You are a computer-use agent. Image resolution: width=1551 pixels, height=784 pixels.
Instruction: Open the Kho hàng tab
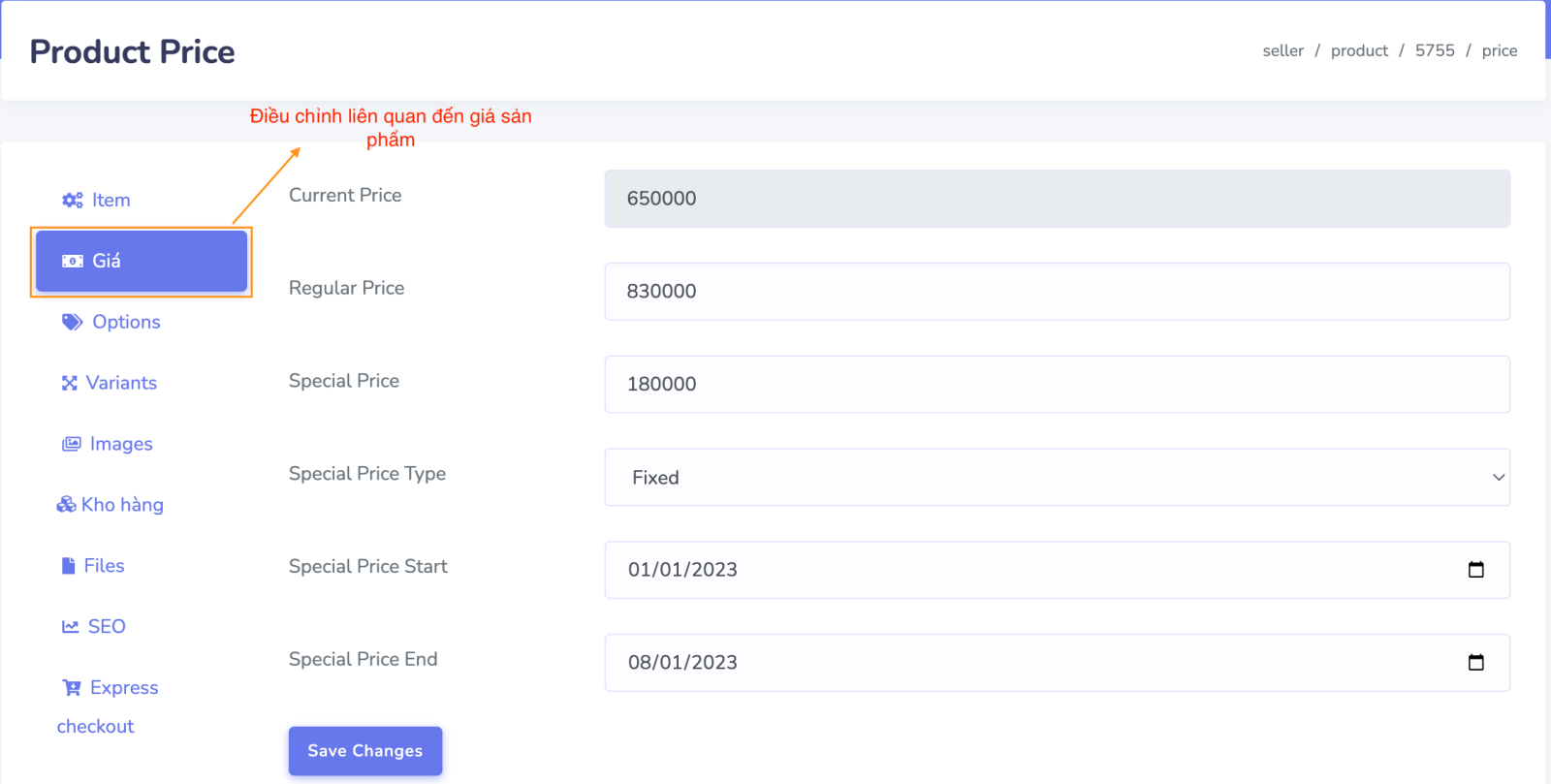click(x=121, y=505)
